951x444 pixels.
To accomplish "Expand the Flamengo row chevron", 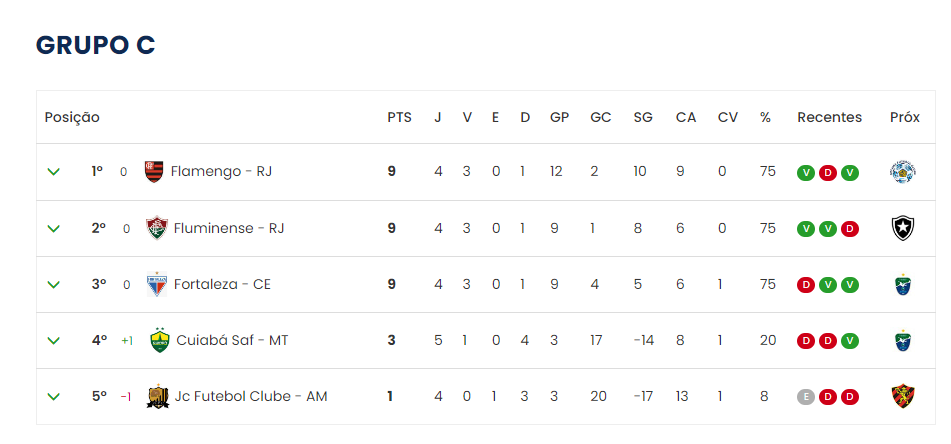I will pos(54,172).
